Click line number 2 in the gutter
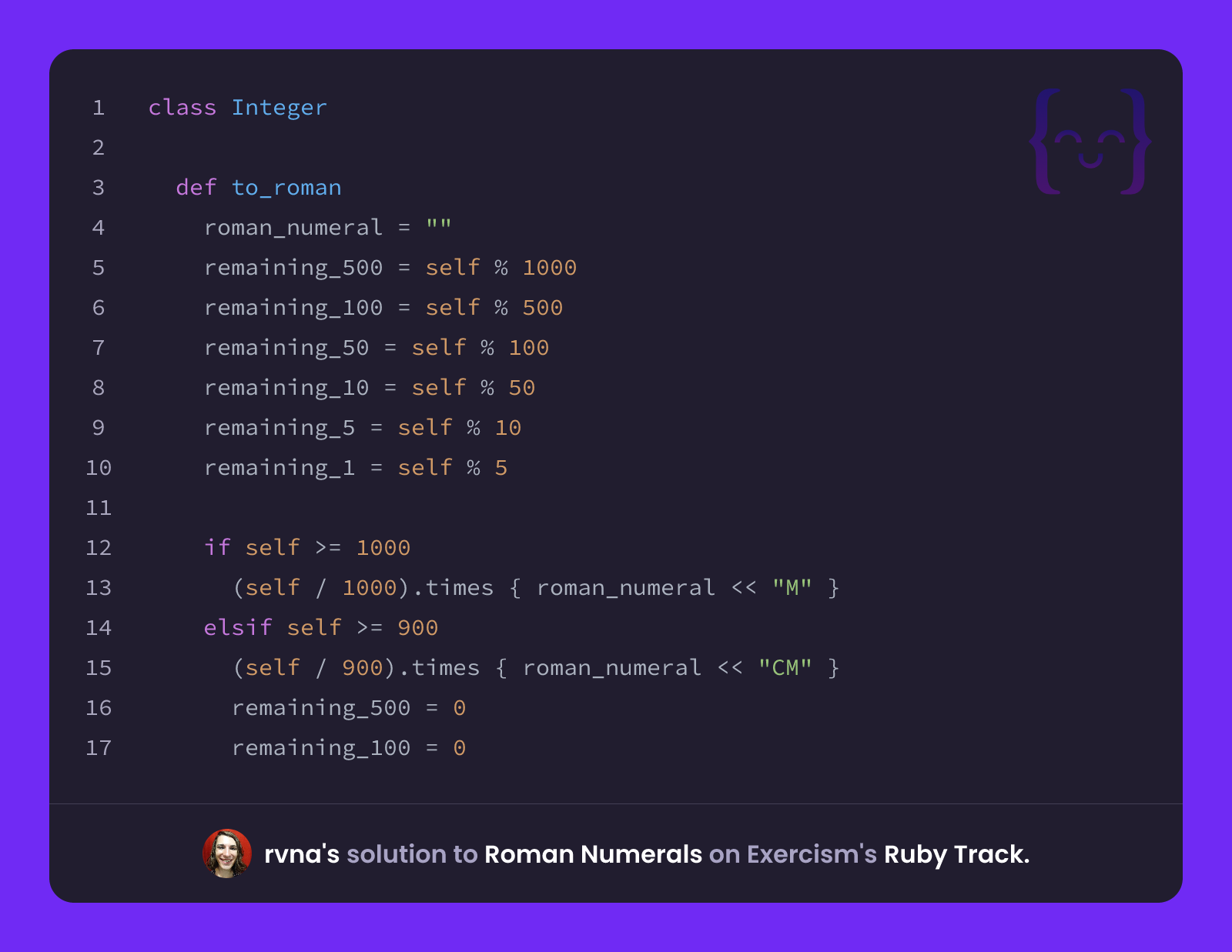Image resolution: width=1232 pixels, height=952 pixels. pos(99,148)
